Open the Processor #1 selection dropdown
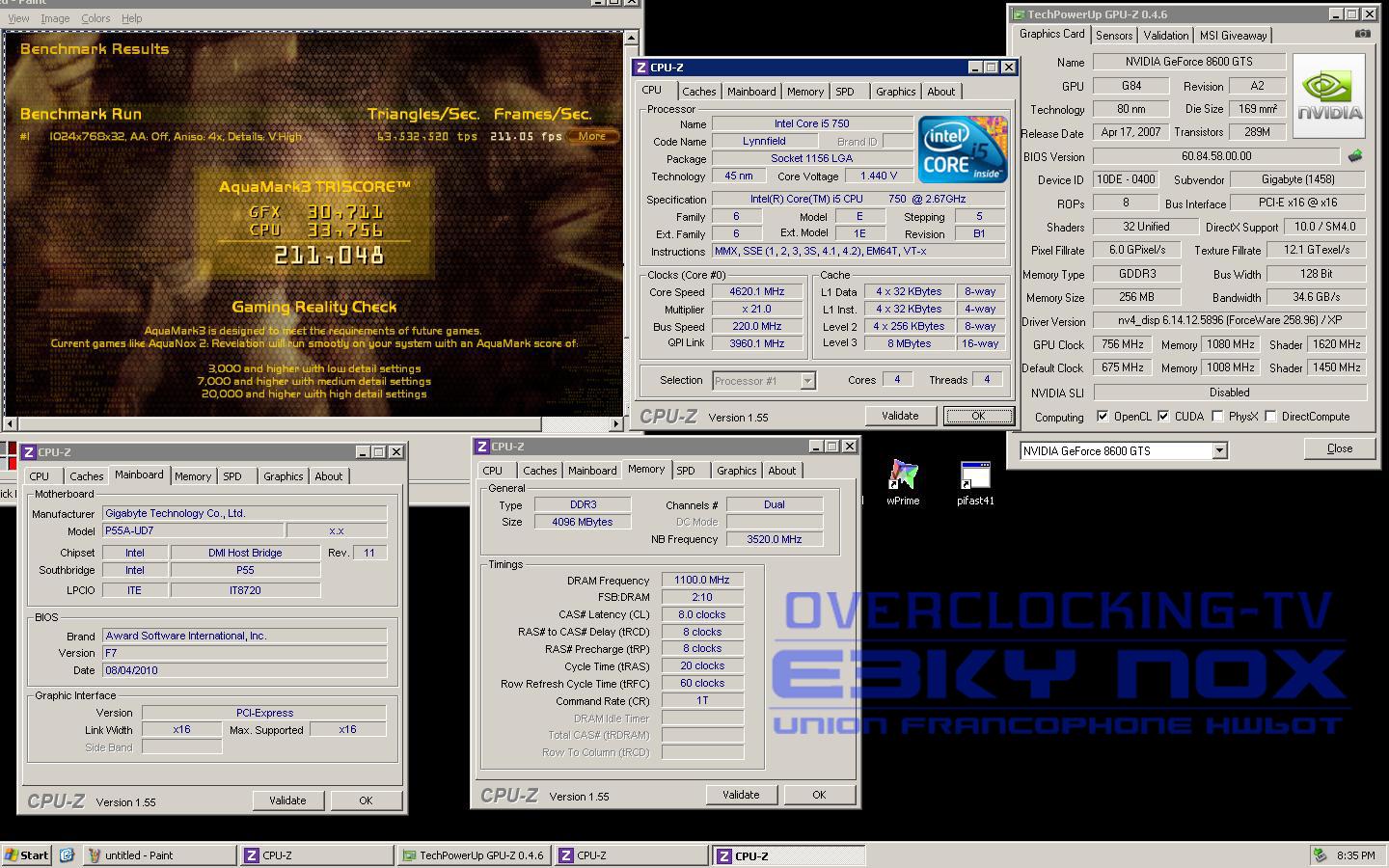The width and height of the screenshot is (1389, 868). [x=807, y=381]
